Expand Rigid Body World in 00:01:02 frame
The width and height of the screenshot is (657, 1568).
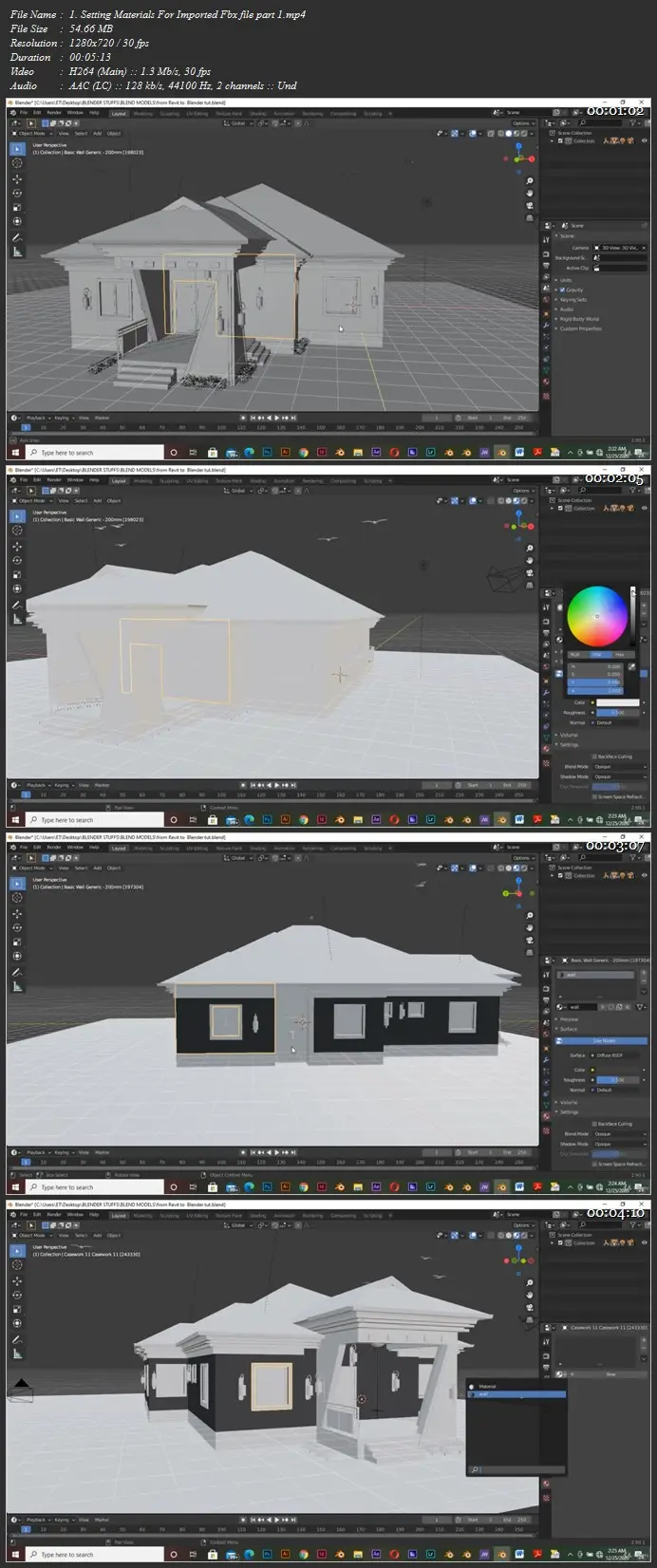578,319
